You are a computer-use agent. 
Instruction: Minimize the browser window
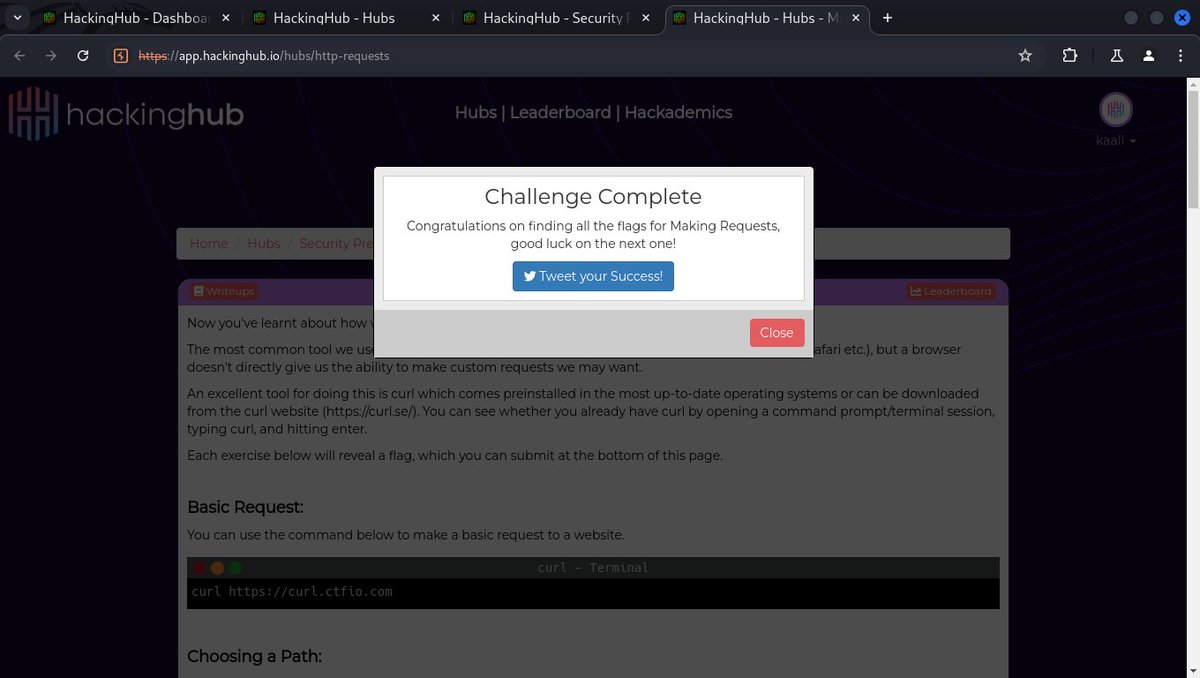pyautogui.click(x=1131, y=18)
